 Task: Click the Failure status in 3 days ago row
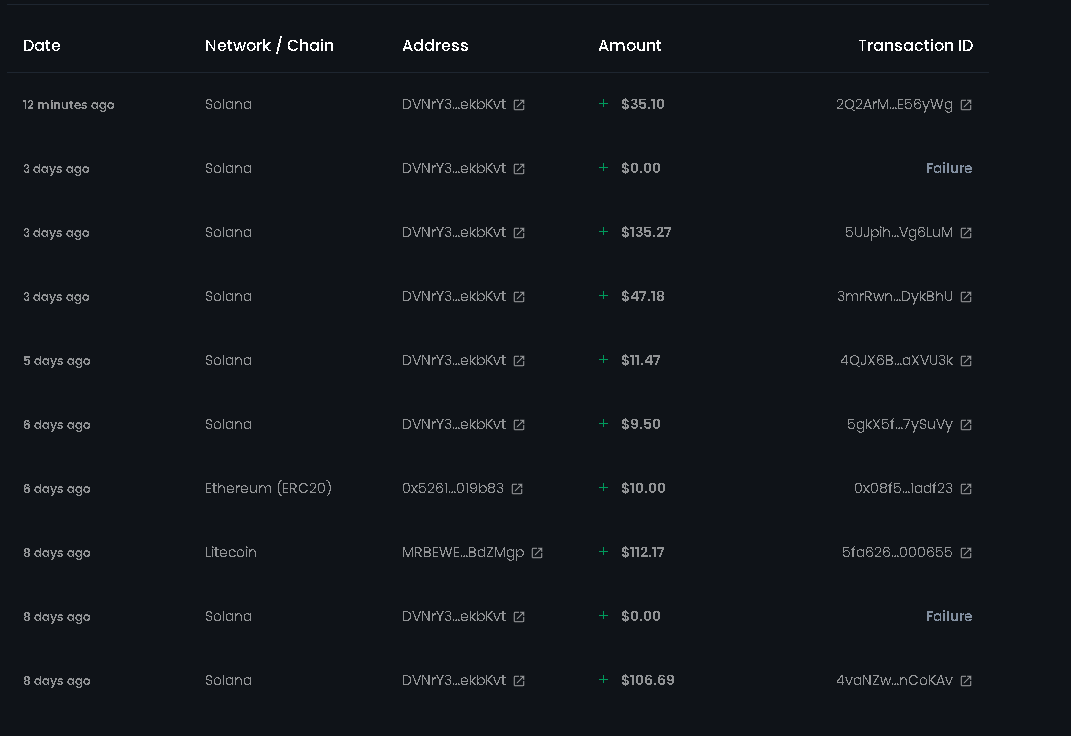click(x=949, y=168)
